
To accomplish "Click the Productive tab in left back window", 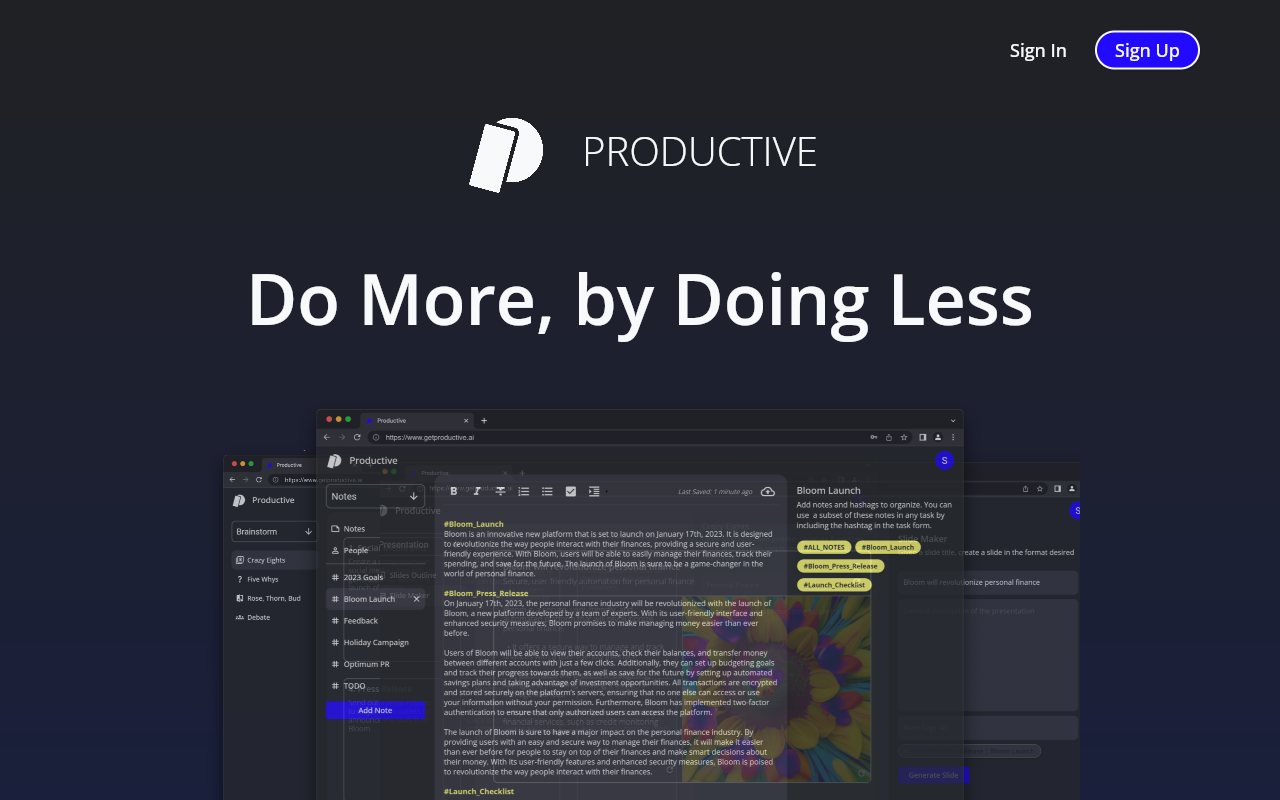I will coord(290,464).
